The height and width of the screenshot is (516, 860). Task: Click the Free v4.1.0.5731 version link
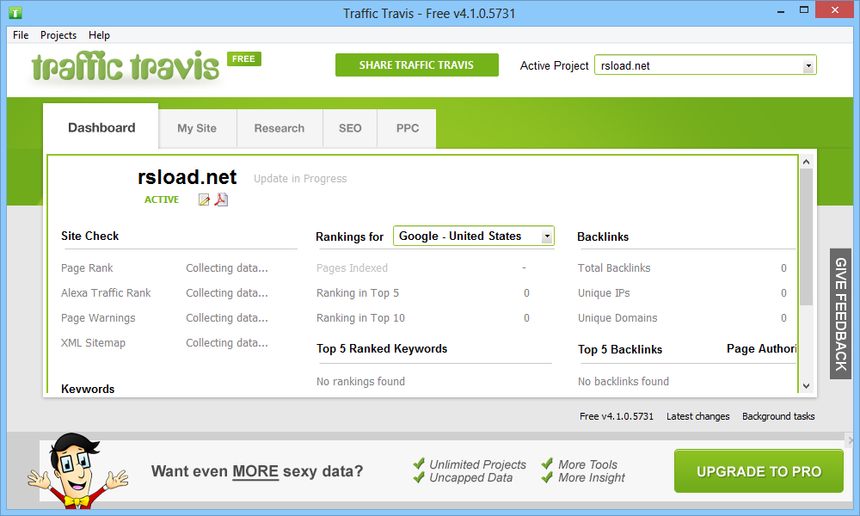(x=616, y=416)
